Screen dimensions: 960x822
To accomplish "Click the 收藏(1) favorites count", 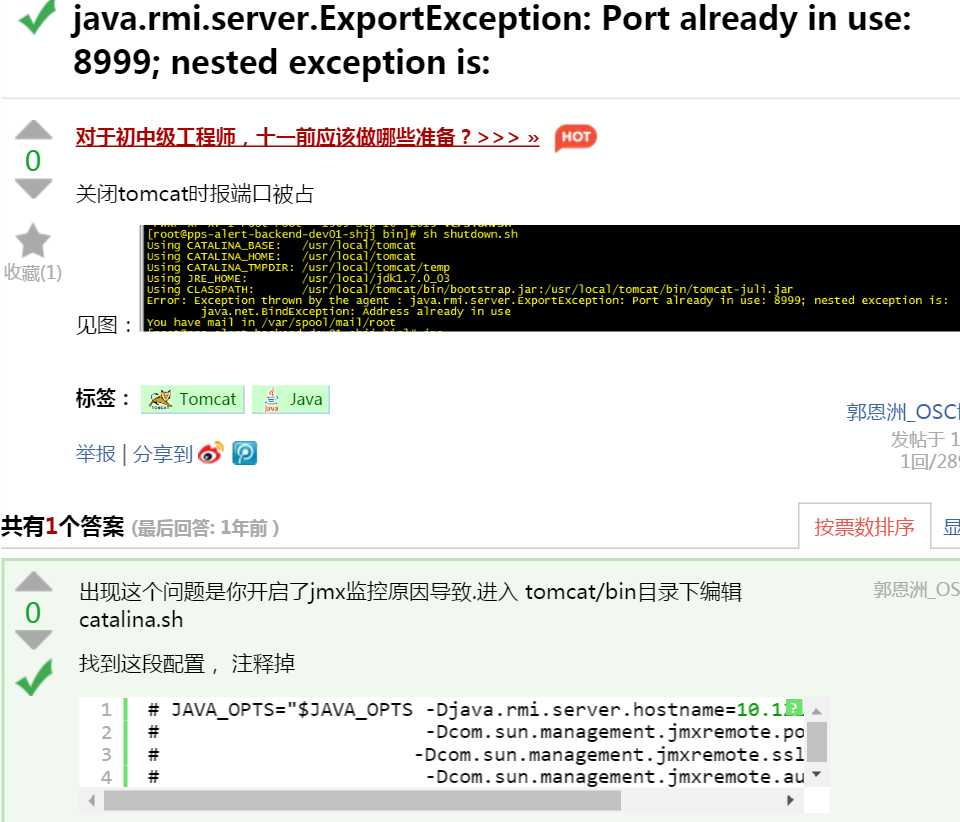I will click(x=33, y=272).
